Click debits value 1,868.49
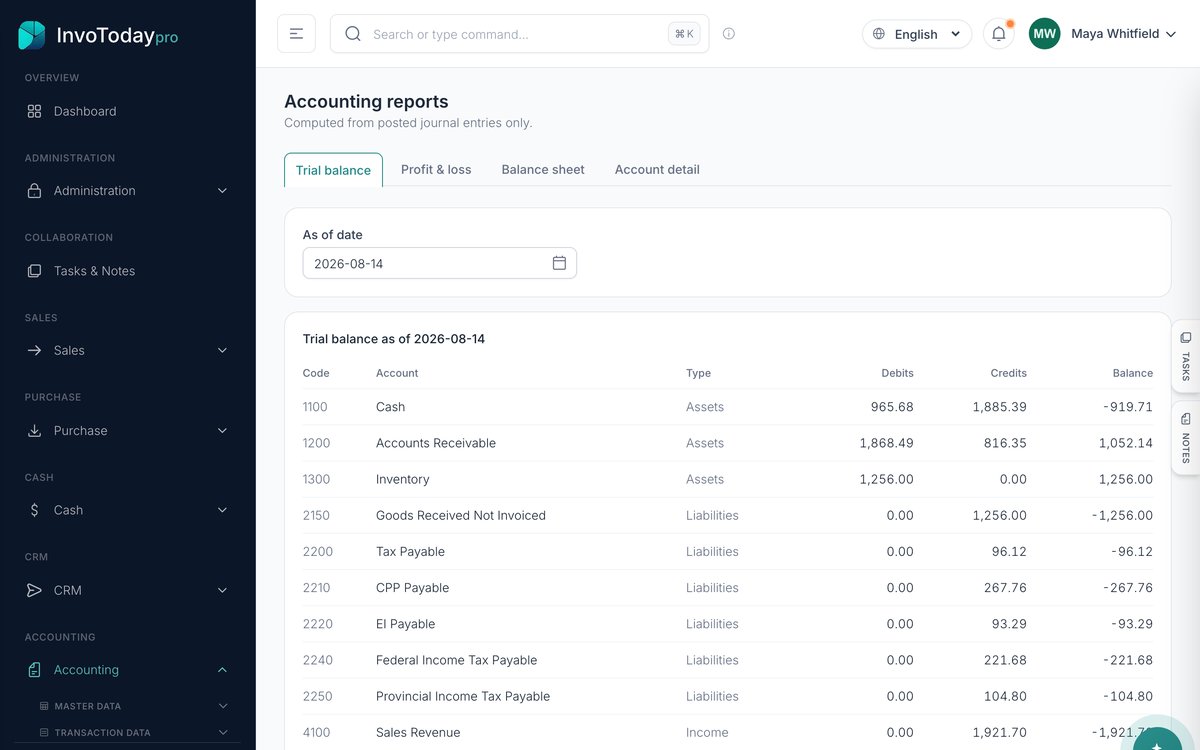Viewport: 1200px width, 750px height. pos(886,443)
